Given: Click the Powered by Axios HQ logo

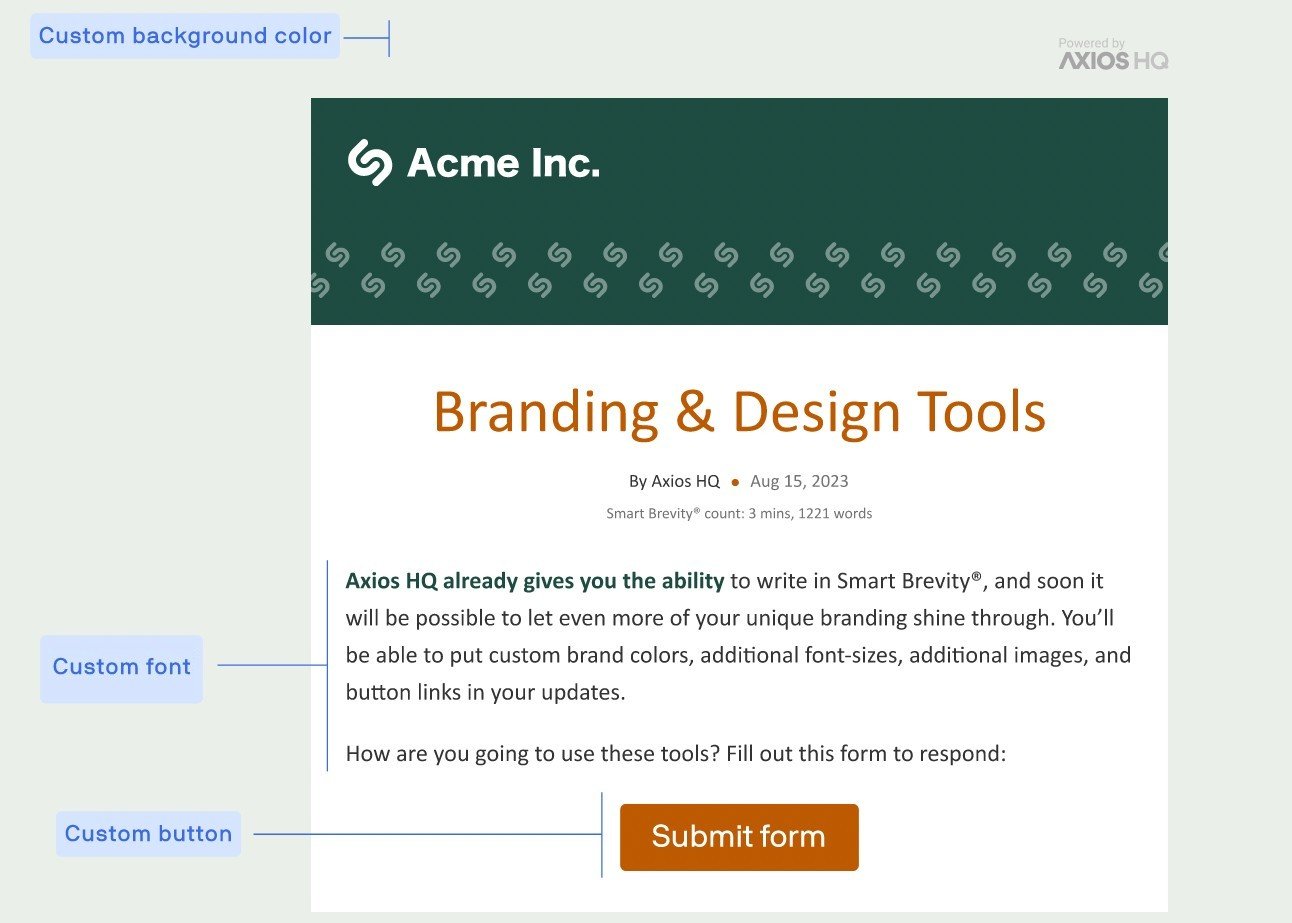Looking at the screenshot, I should tap(1113, 54).
